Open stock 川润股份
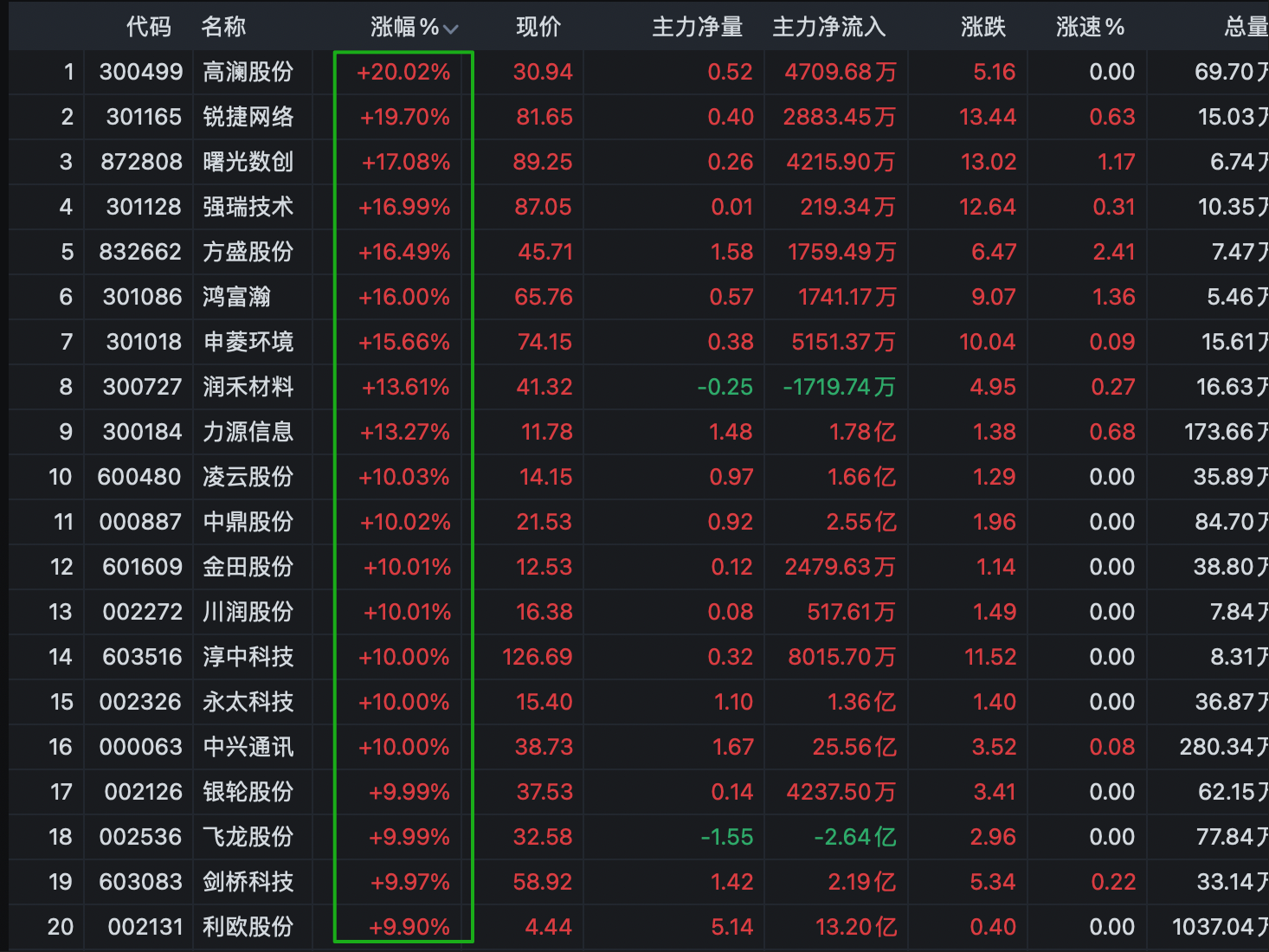 248,612
